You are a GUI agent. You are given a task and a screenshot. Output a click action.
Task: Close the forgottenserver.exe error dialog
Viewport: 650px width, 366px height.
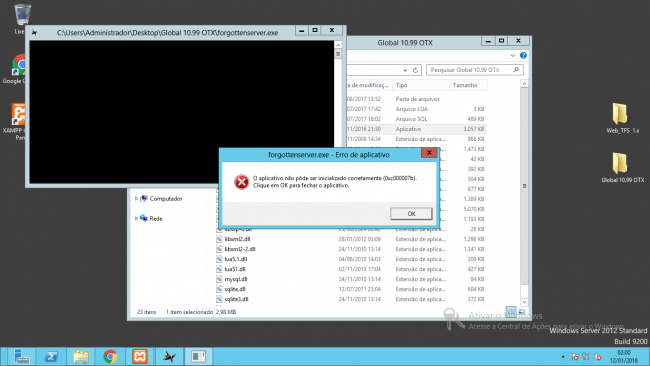point(429,153)
